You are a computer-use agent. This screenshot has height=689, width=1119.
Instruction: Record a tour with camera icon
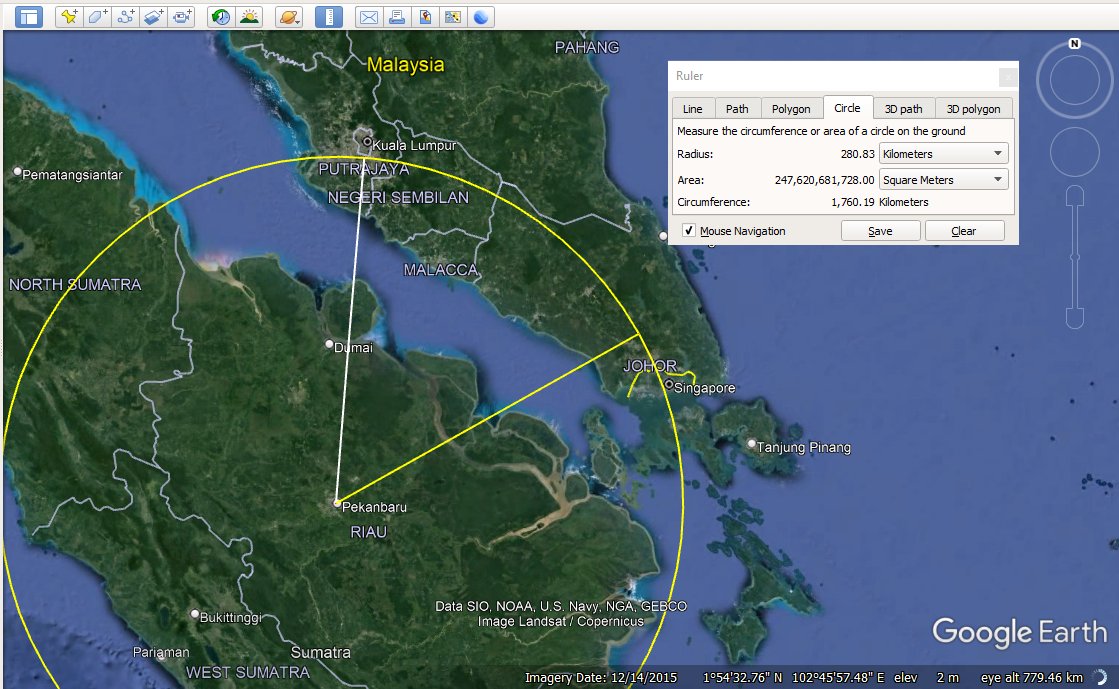(x=181, y=16)
